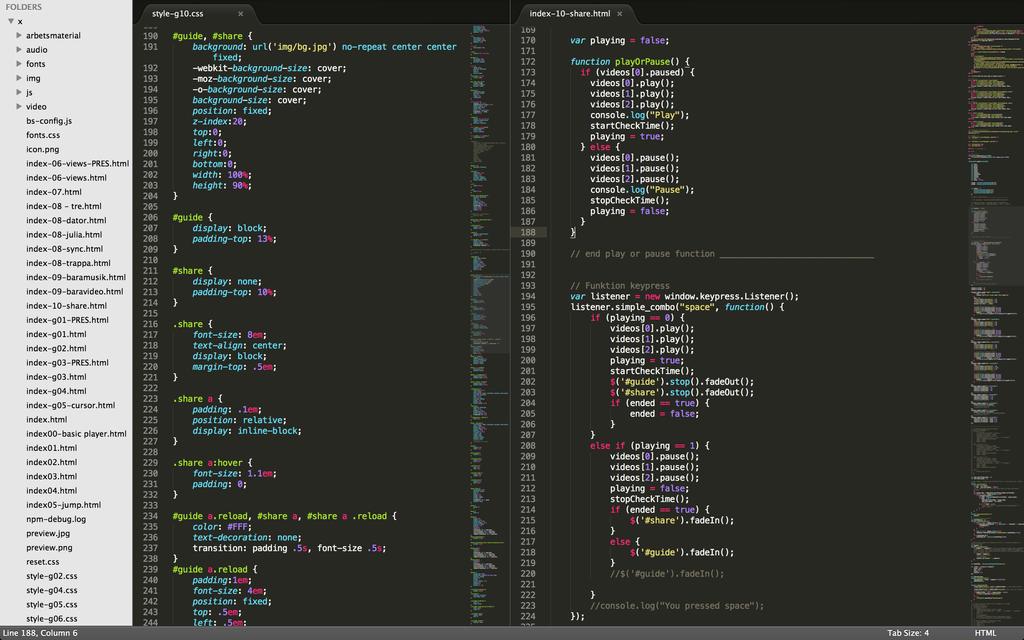Click the // Funktion keypress comment
Screen dimensions: 1024x640
click(620, 286)
